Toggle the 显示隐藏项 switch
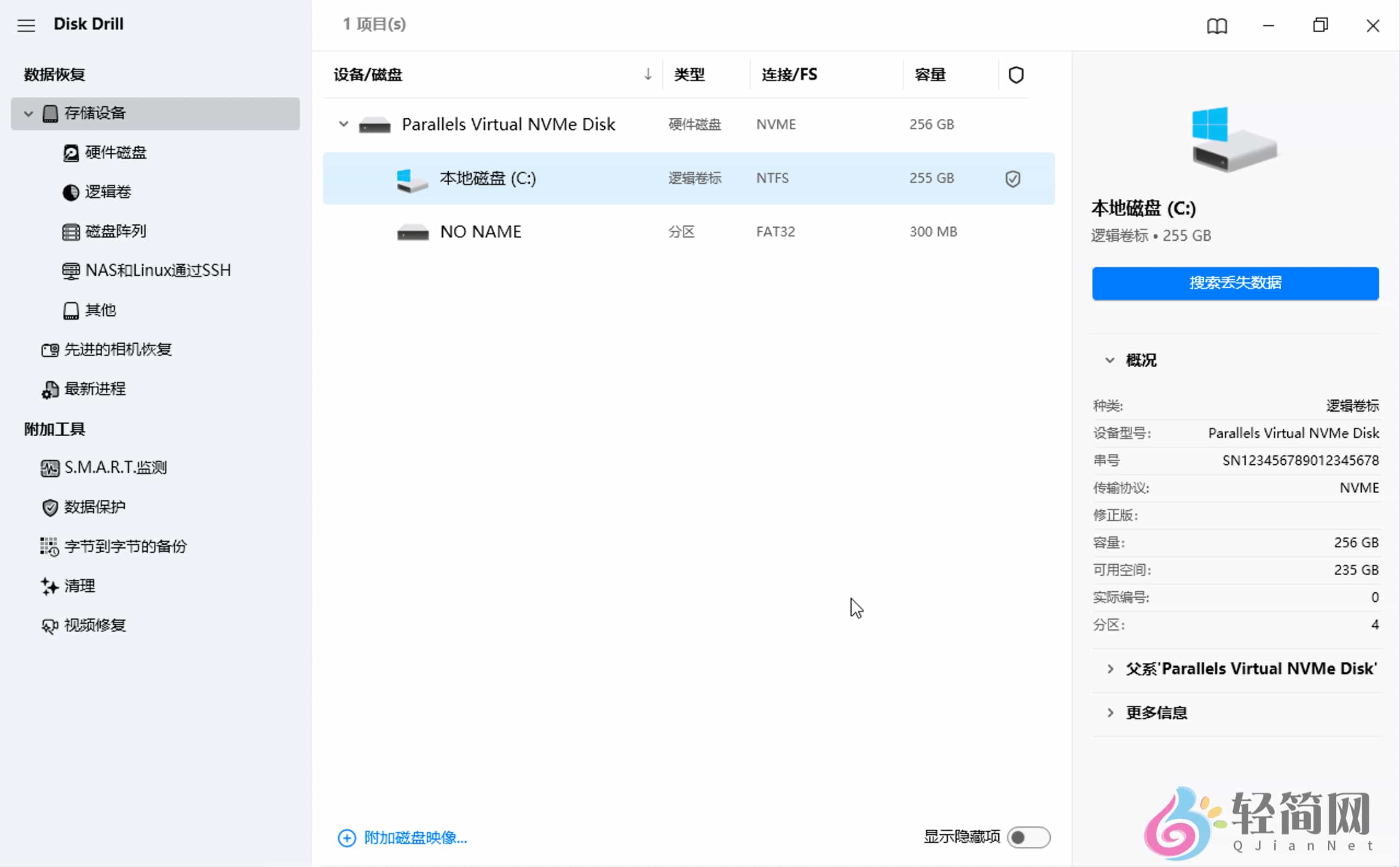Image resolution: width=1400 pixels, height=867 pixels. click(x=1028, y=837)
